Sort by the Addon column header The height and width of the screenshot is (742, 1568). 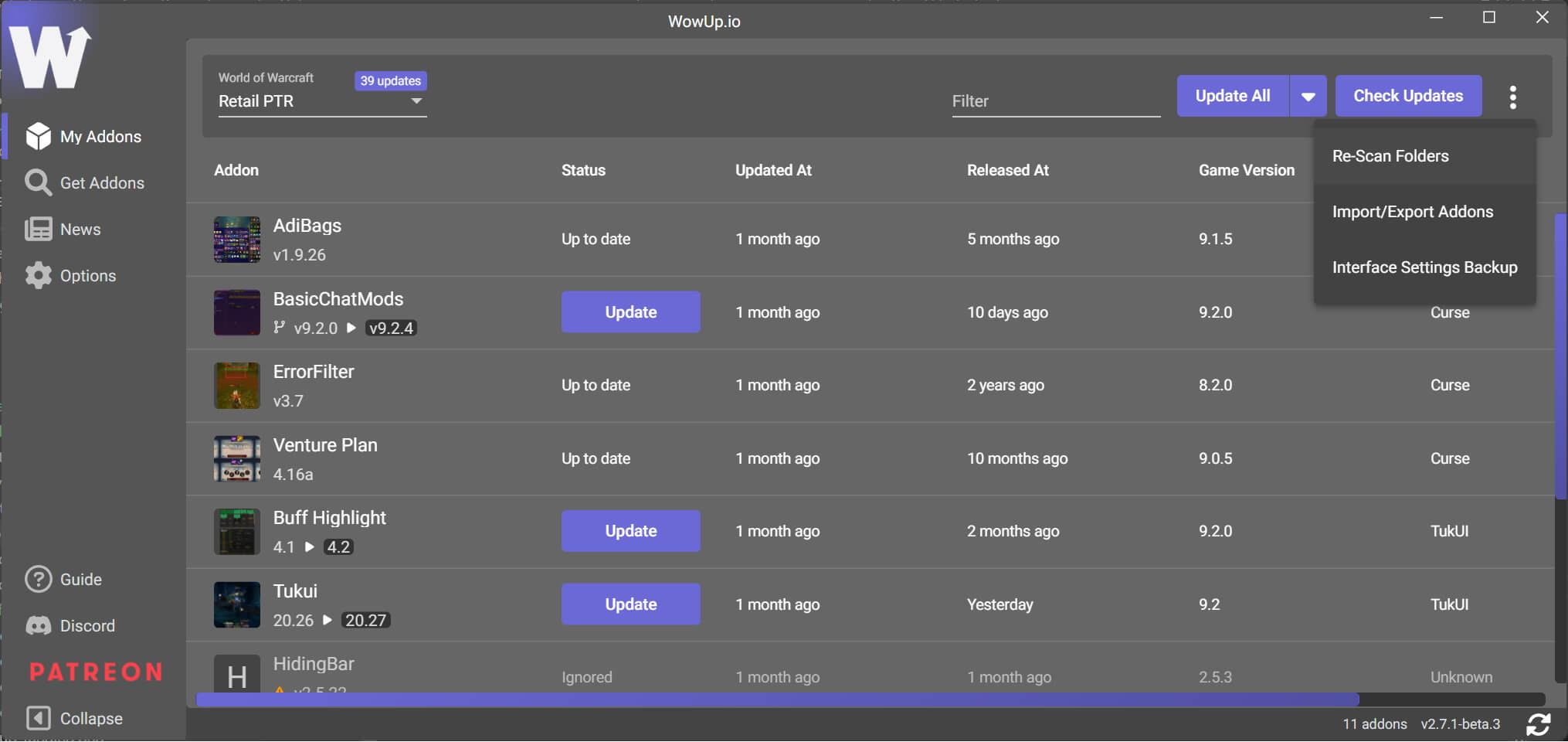point(236,170)
